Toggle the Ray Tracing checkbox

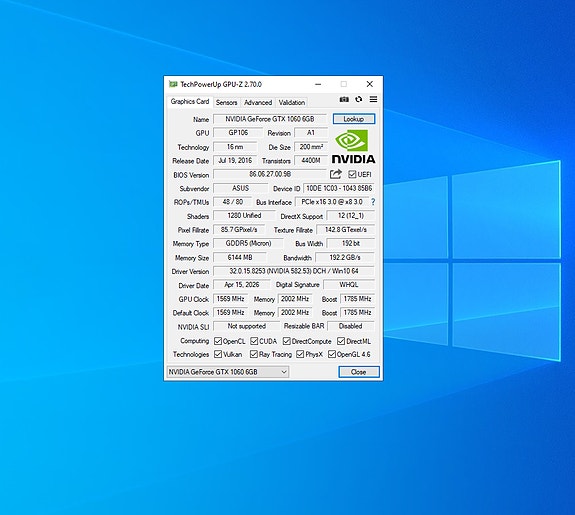click(x=253, y=354)
